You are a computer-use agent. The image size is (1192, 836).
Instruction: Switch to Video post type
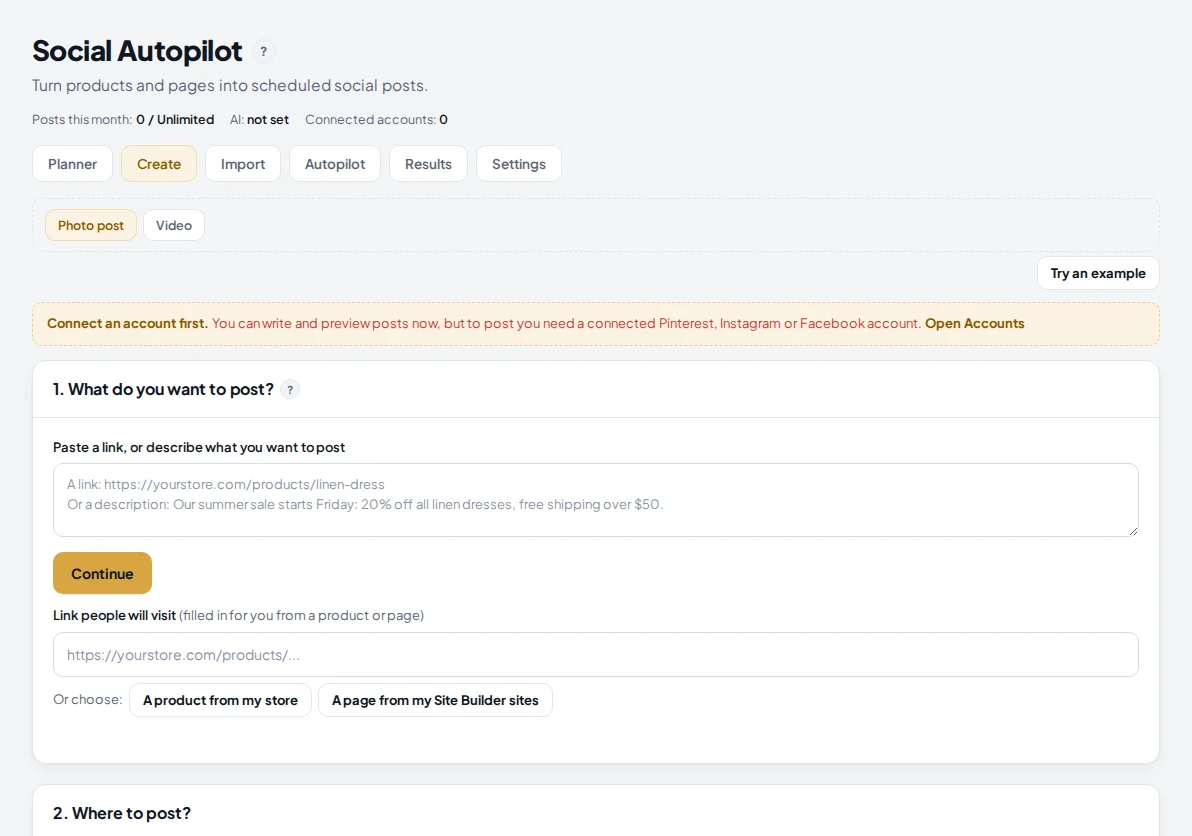(x=173, y=226)
